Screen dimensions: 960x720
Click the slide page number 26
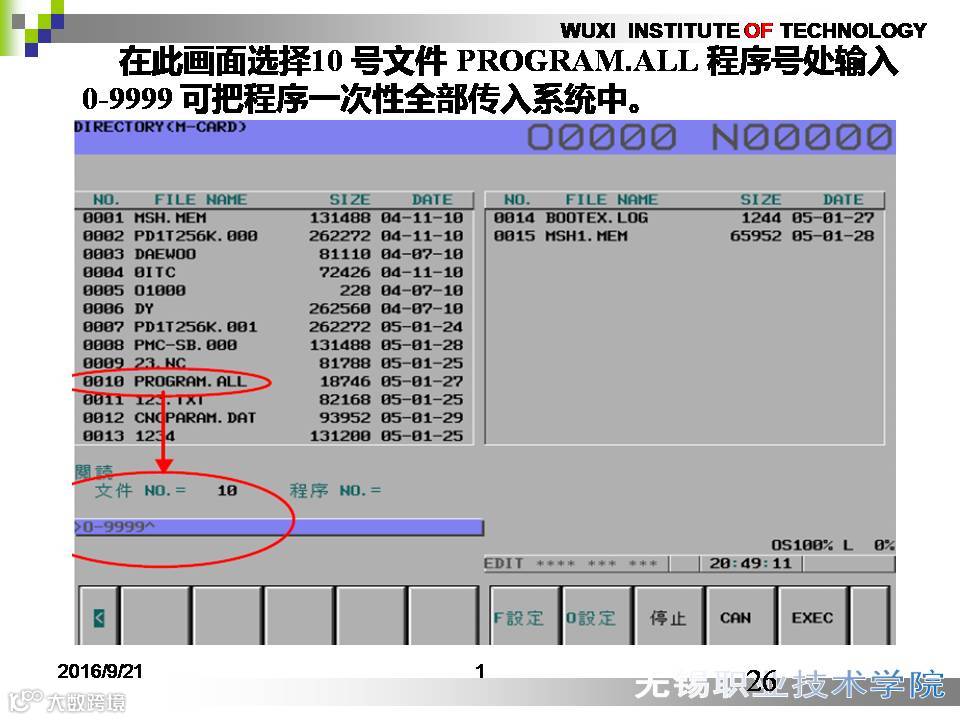761,680
